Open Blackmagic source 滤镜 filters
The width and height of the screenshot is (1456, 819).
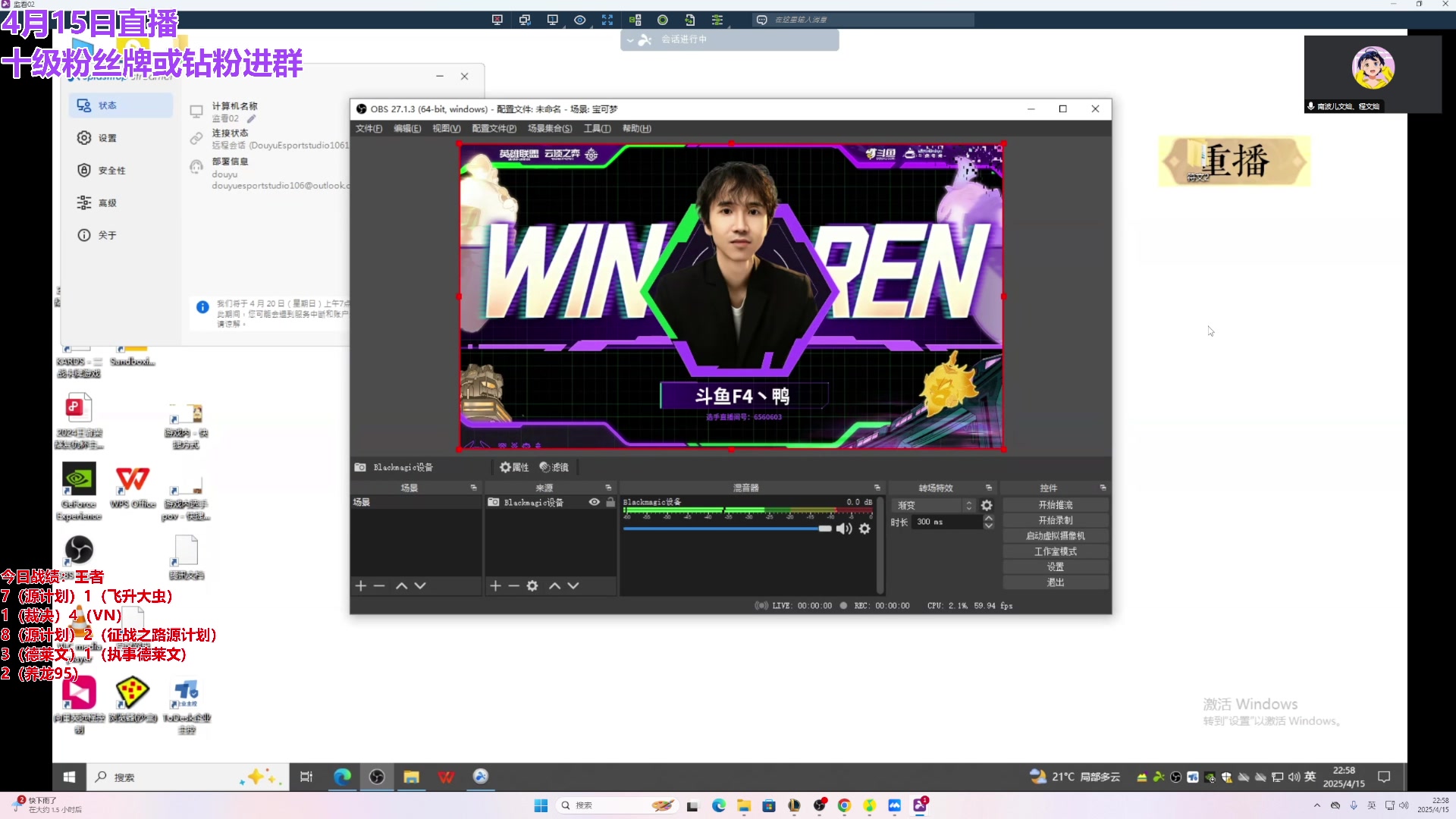[x=554, y=467]
